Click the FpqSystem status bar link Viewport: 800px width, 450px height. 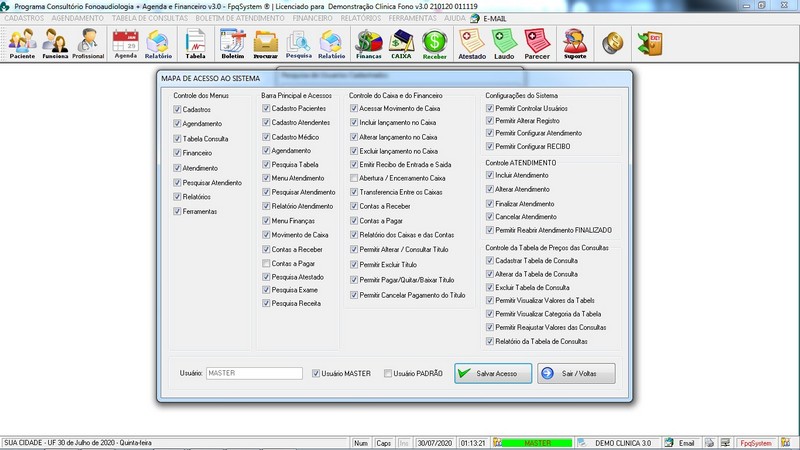pos(756,443)
